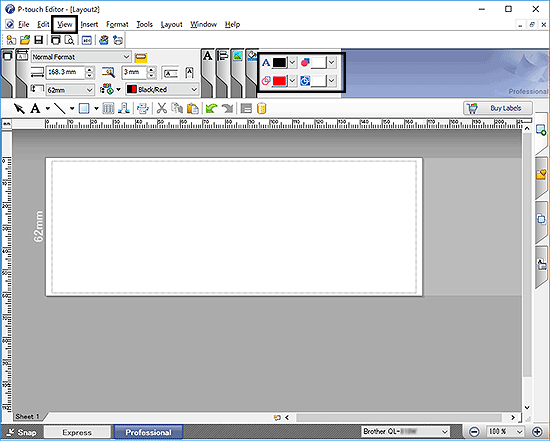
Task: Click the green Undo arrow icon
Action: pos(211,108)
